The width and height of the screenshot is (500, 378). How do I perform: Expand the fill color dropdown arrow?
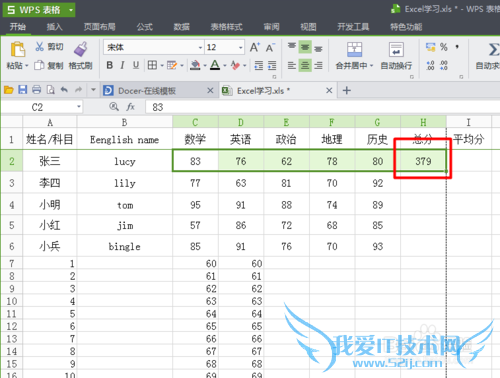point(205,65)
